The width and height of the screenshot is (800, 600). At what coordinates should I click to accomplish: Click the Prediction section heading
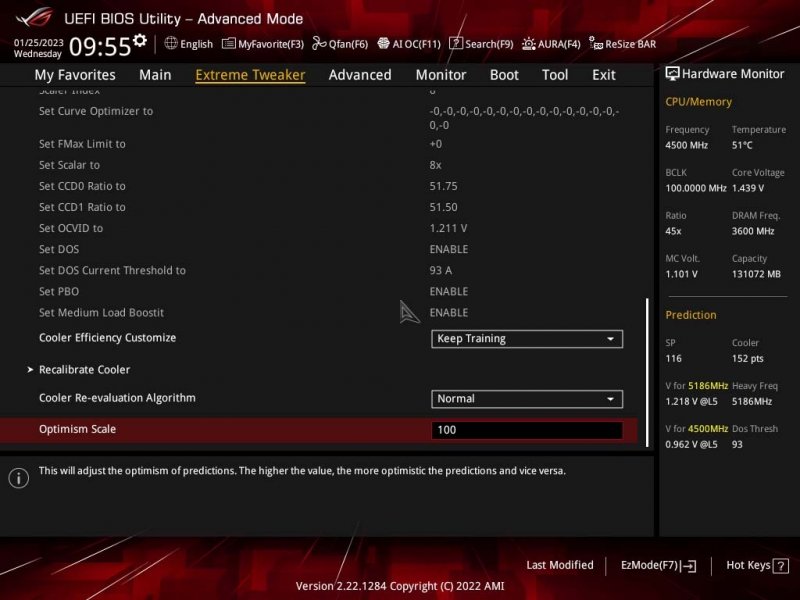click(x=691, y=315)
